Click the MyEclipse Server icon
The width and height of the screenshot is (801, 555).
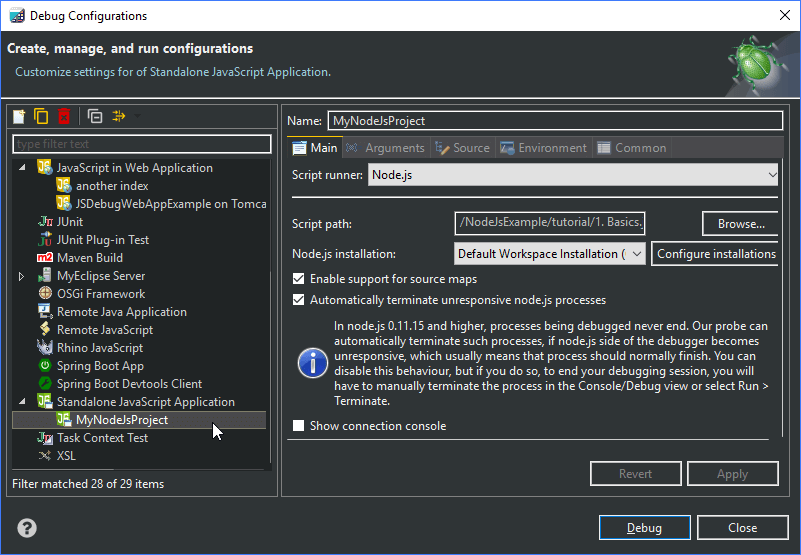(45, 275)
